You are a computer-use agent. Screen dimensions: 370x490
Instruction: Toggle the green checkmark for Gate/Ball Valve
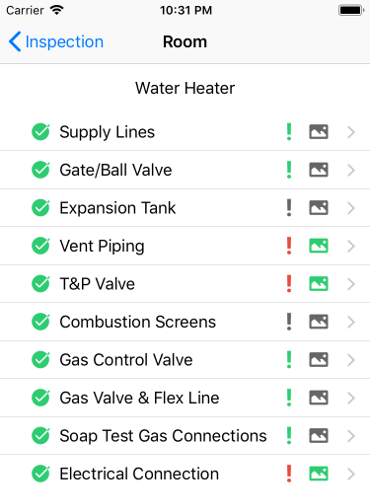coord(41,170)
